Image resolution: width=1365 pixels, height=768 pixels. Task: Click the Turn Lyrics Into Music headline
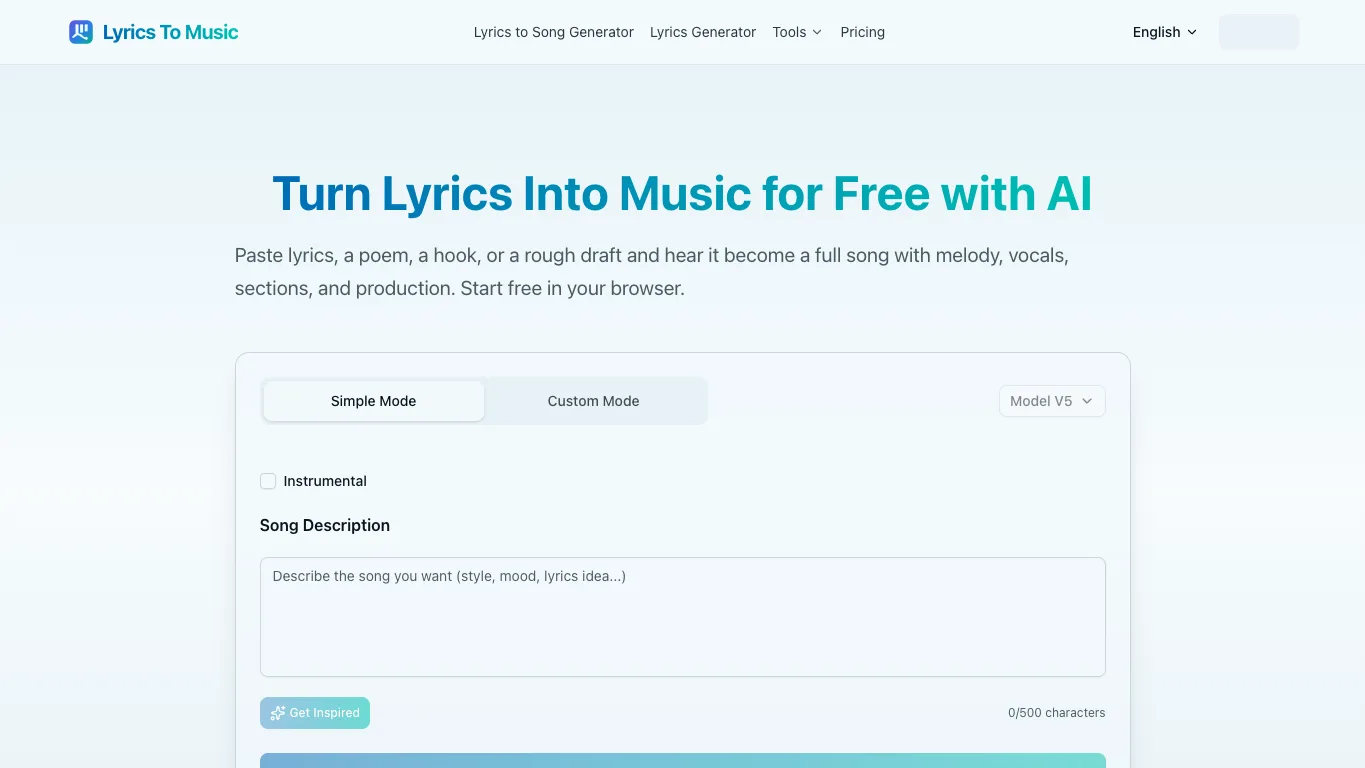click(x=682, y=193)
